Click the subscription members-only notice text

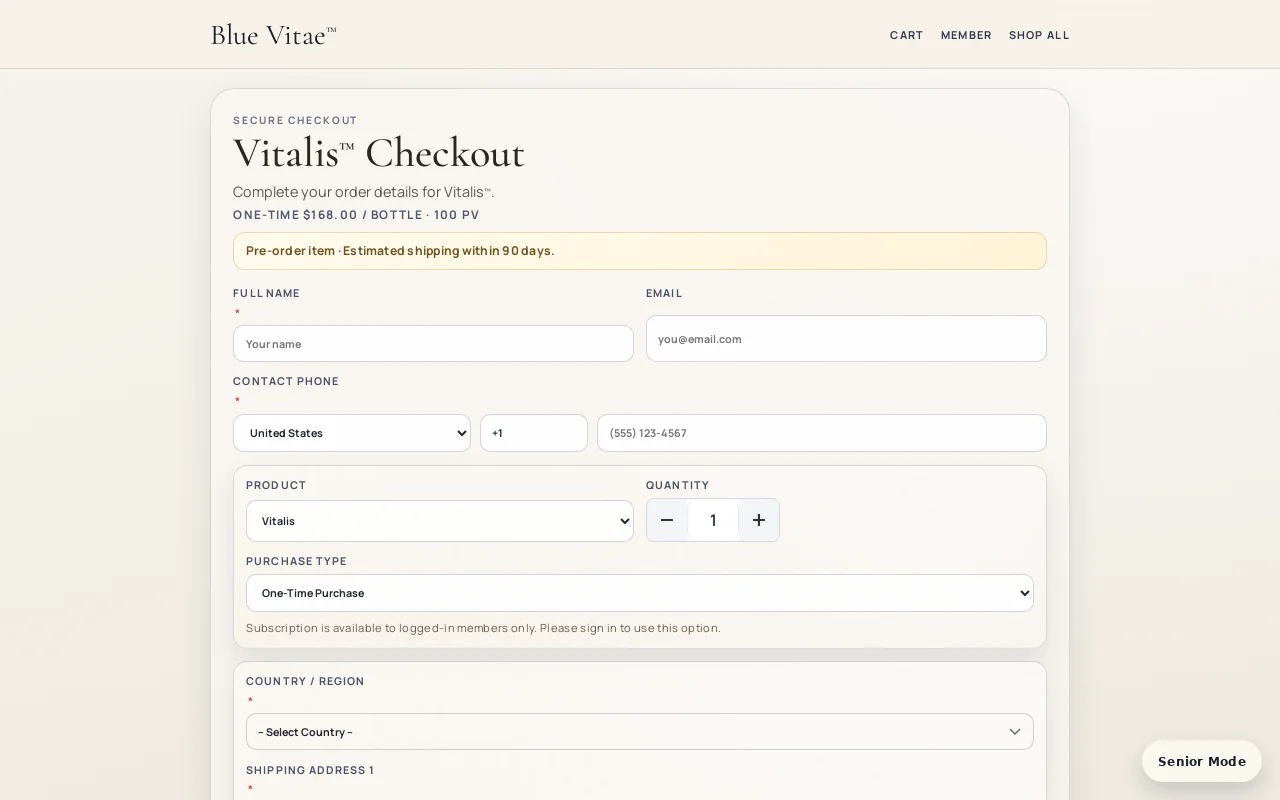[x=483, y=628]
